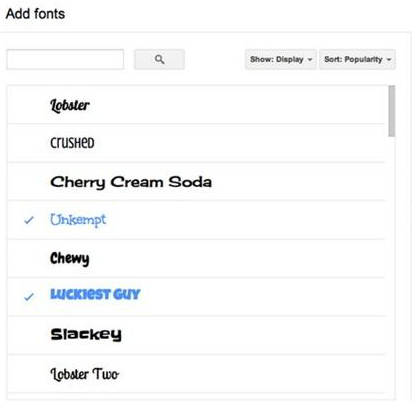This screenshot has height=420, width=412.
Task: Uncheck the Luckiest Guy font checkmark
Action: tap(29, 296)
